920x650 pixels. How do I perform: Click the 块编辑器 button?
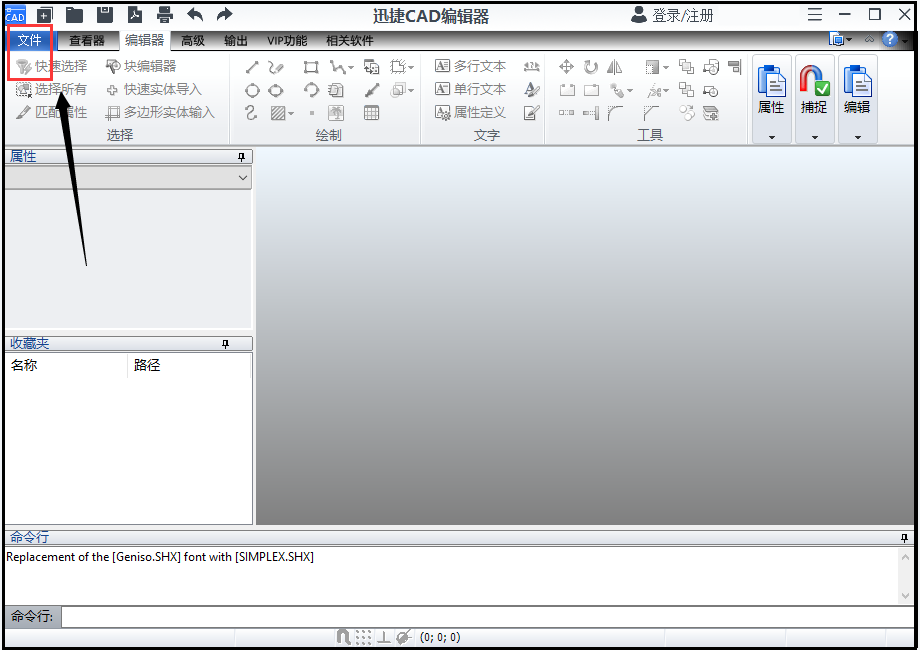pos(141,66)
